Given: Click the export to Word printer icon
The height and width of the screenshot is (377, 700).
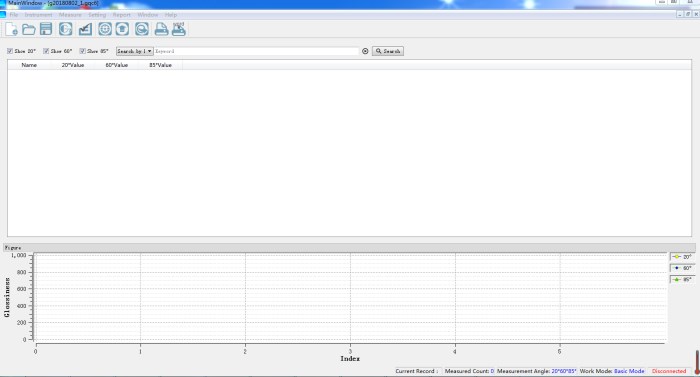Looking at the screenshot, I should pos(179,29).
